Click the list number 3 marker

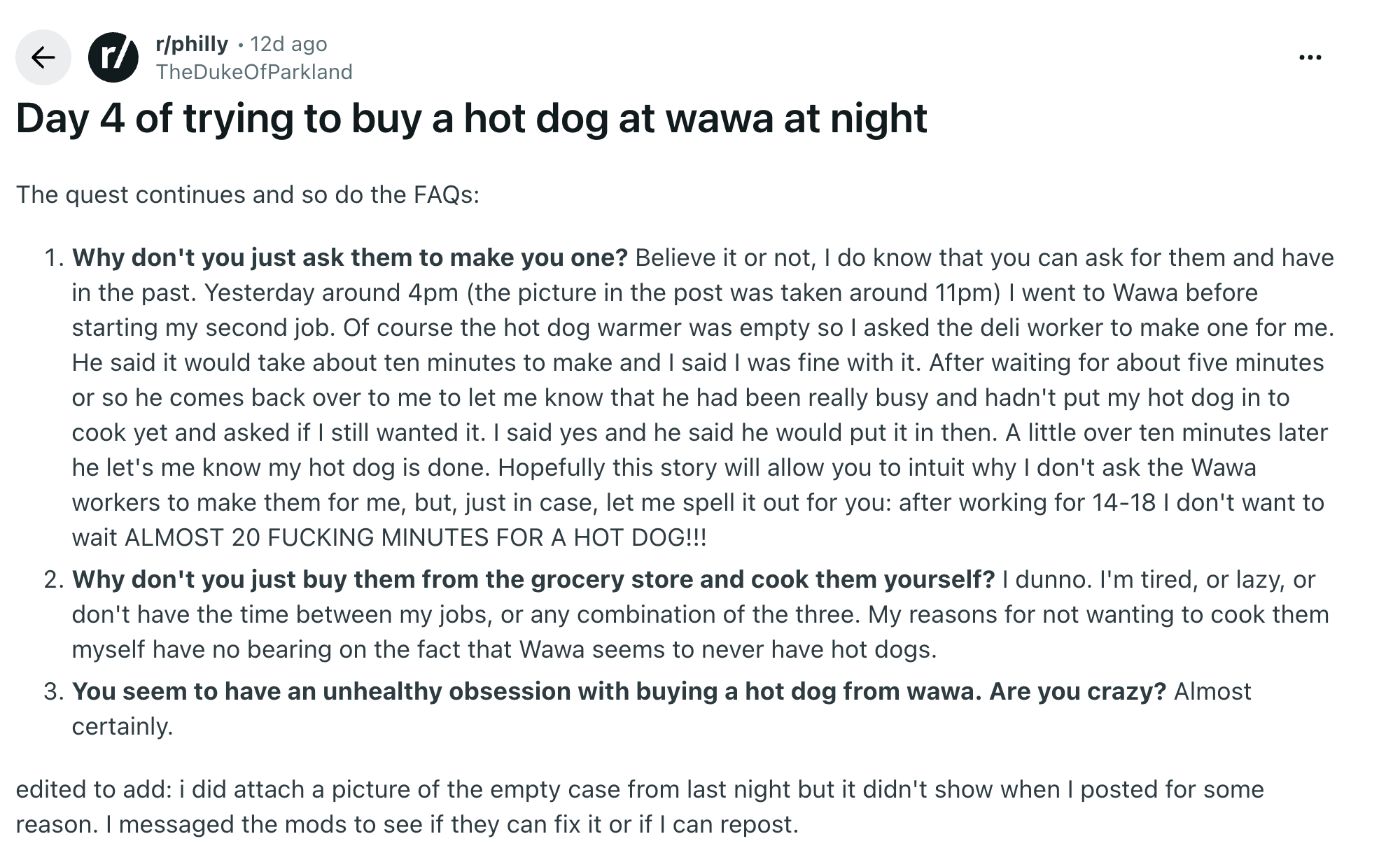[x=54, y=691]
